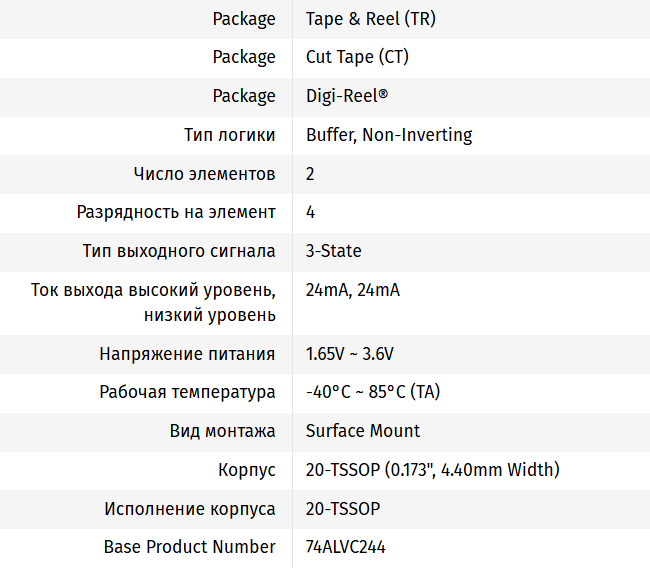650x568 pixels.
Task: Click the "Разрядность на элемент" label
Action: [176, 212]
